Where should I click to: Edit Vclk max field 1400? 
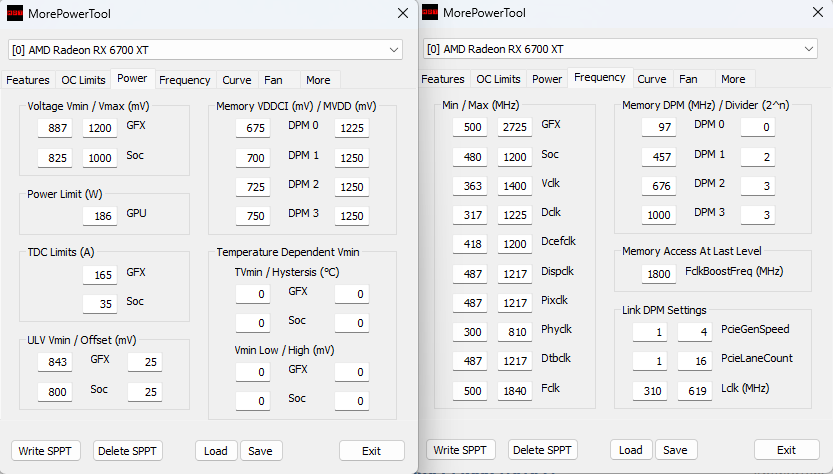coord(515,185)
